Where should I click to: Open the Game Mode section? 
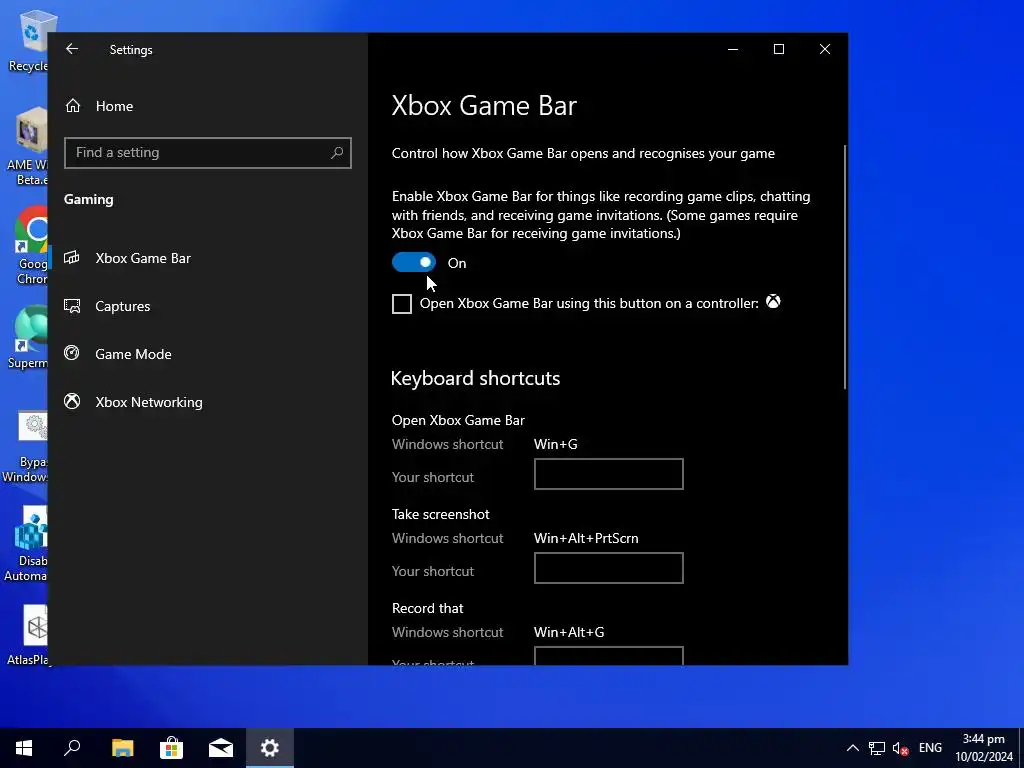pyautogui.click(x=133, y=354)
